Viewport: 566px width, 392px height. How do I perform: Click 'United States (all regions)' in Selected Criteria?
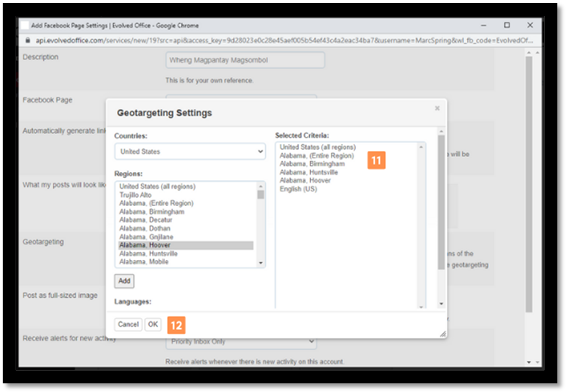318,147
